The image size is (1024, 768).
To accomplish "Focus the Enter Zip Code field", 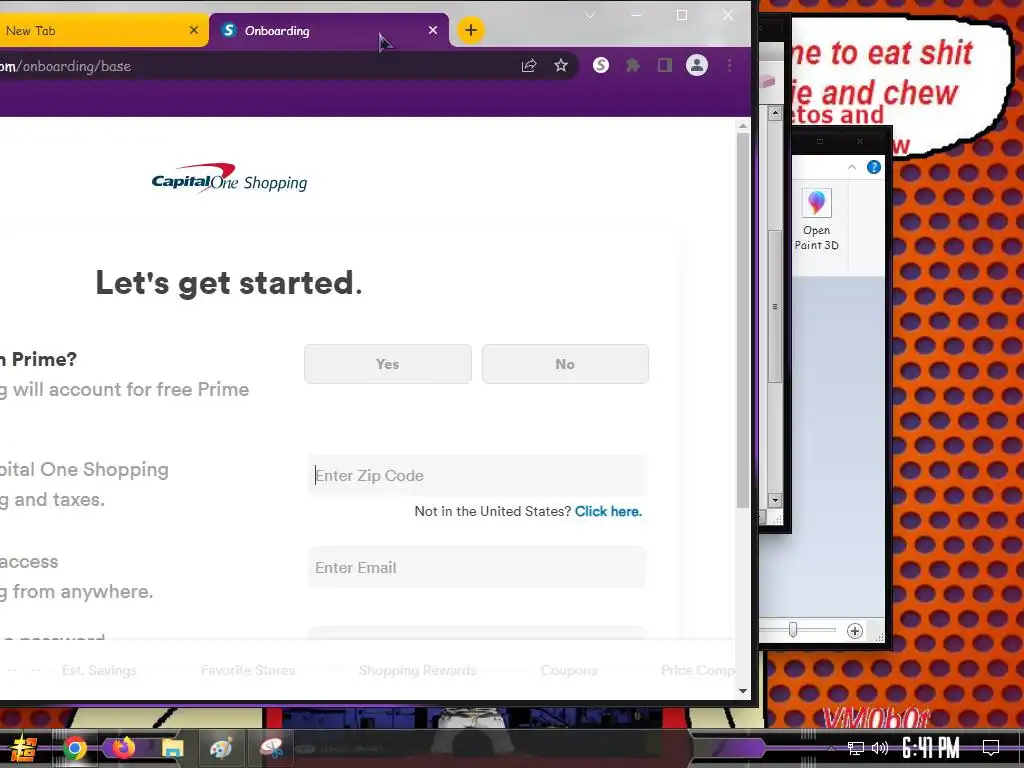I will [x=477, y=475].
